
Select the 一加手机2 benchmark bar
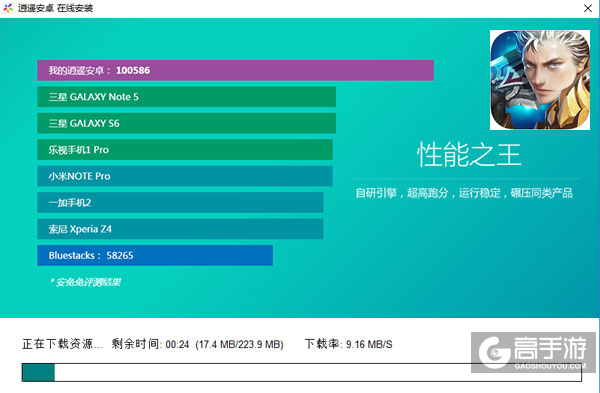[x=180, y=202]
